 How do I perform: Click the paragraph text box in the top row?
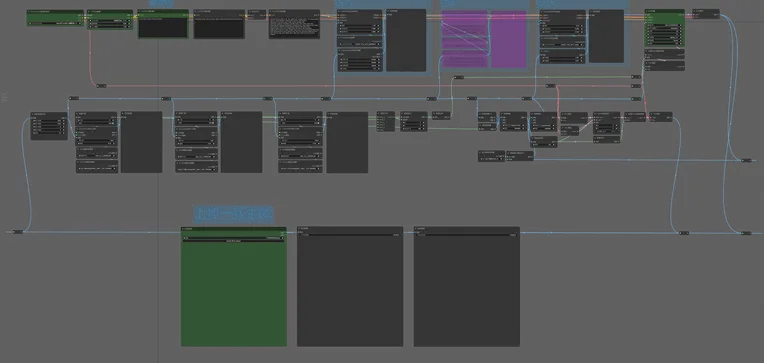[x=294, y=28]
